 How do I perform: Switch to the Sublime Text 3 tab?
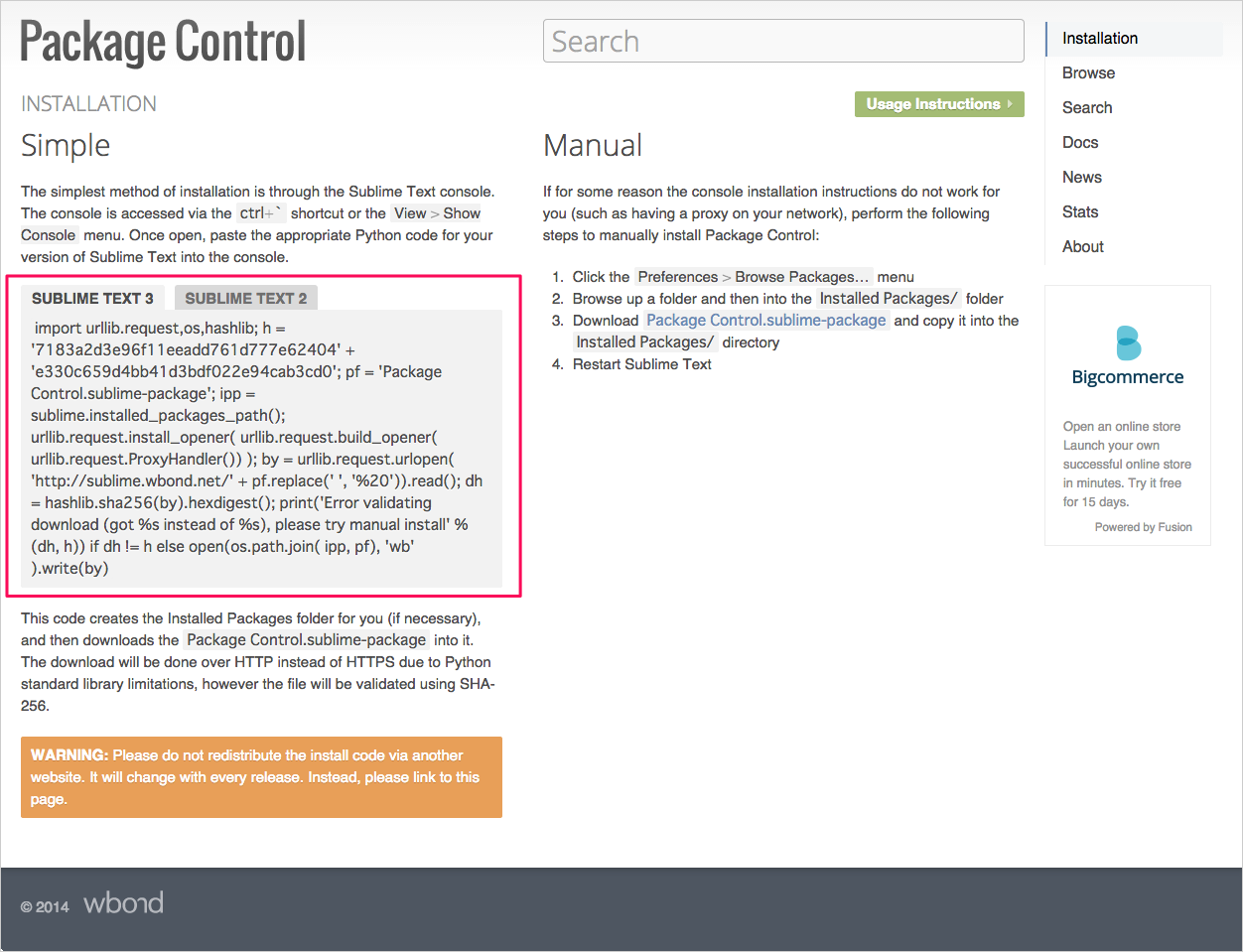[x=92, y=298]
